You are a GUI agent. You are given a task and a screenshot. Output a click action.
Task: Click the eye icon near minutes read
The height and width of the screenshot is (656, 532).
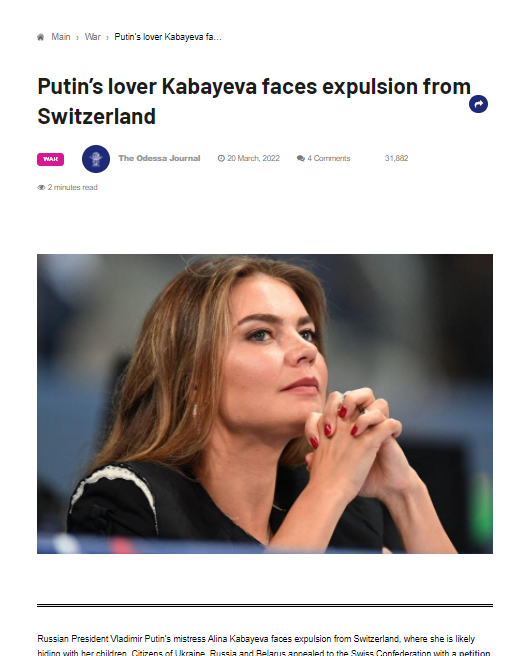[41, 187]
